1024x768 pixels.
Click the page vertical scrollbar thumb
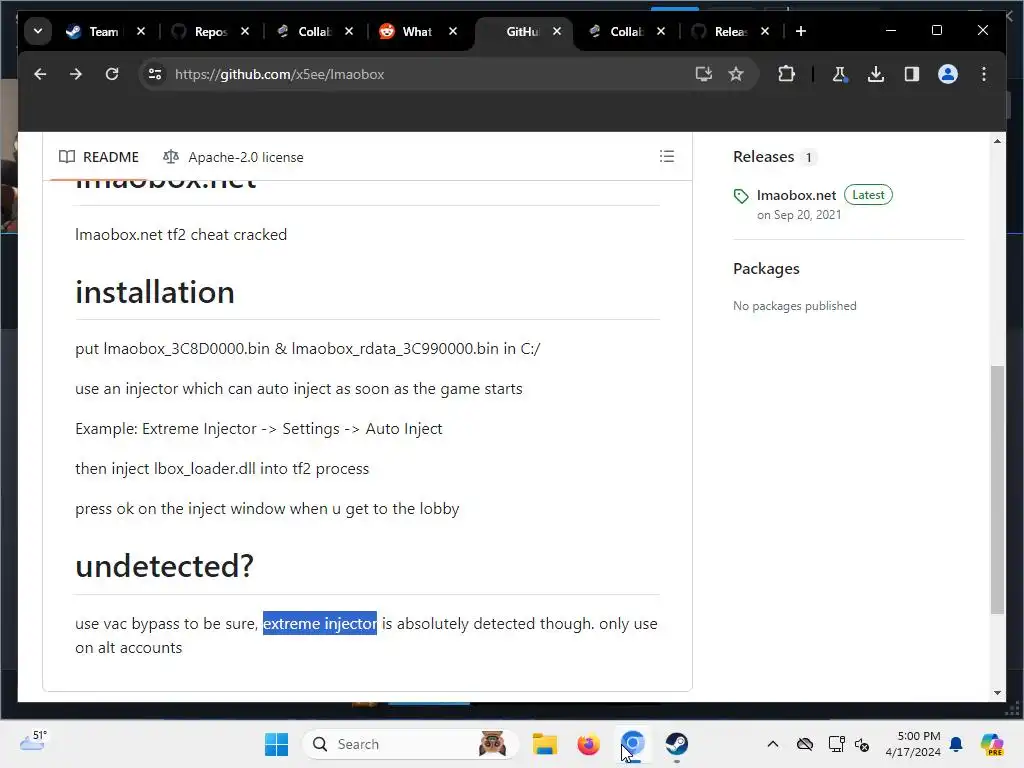pyautogui.click(x=997, y=490)
